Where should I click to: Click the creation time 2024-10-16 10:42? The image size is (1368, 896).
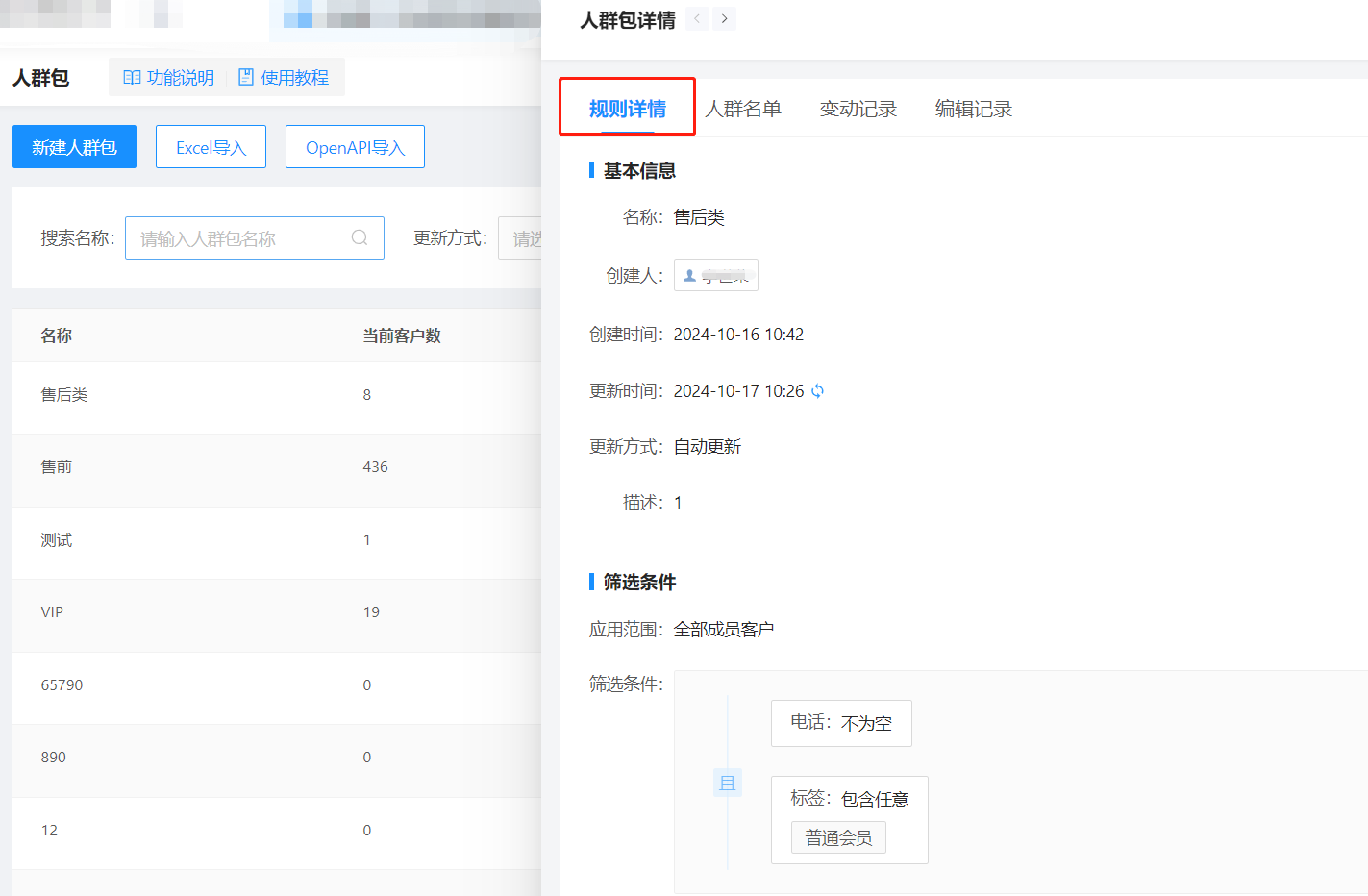[738, 335]
